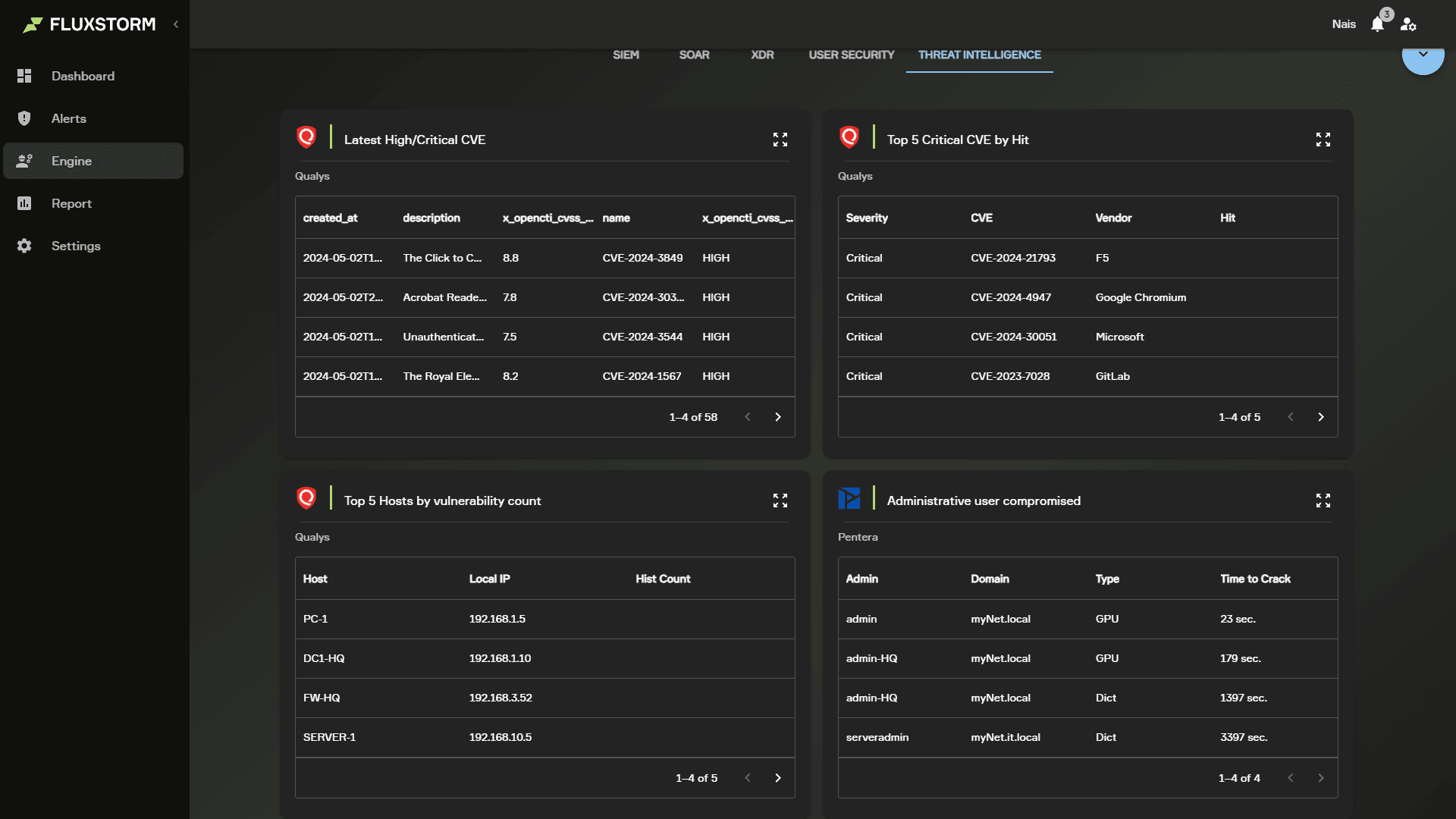Viewport: 1456px width, 819px height.
Task: Open the Report section in sidebar
Action: [x=71, y=203]
